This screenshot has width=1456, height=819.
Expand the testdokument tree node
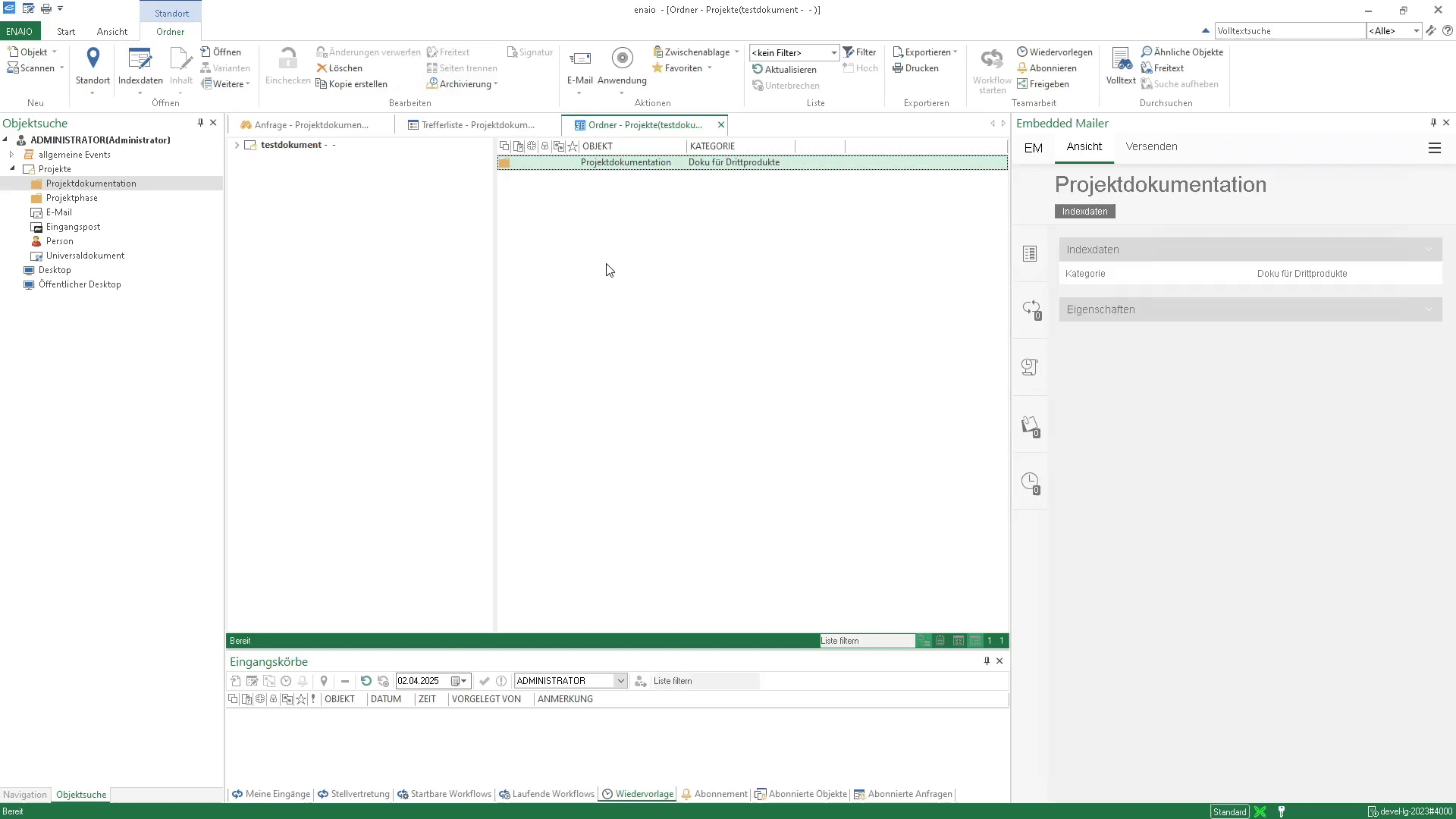click(x=237, y=145)
